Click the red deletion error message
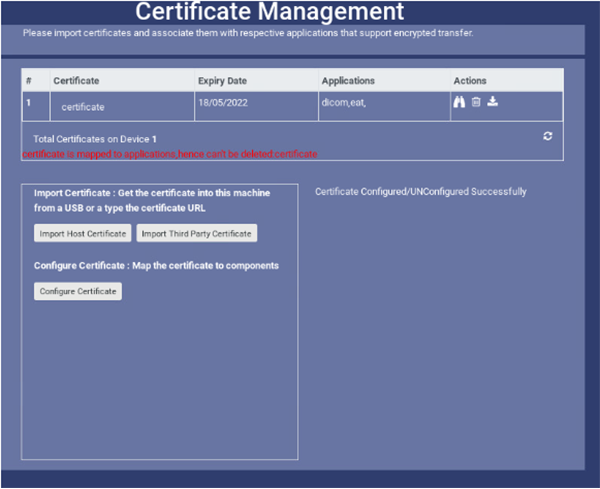 (x=170, y=154)
